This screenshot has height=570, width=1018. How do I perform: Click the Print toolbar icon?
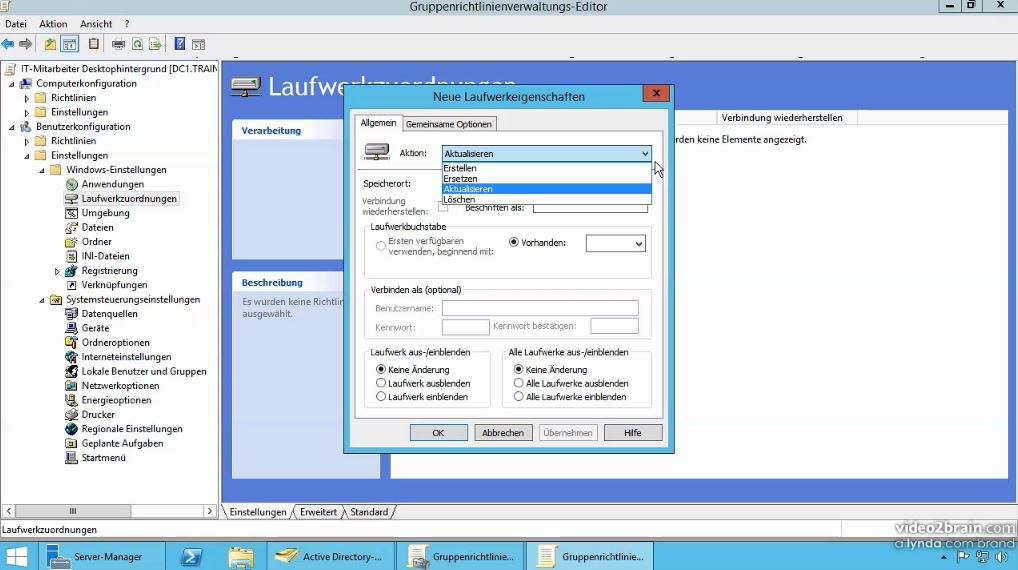[118, 44]
